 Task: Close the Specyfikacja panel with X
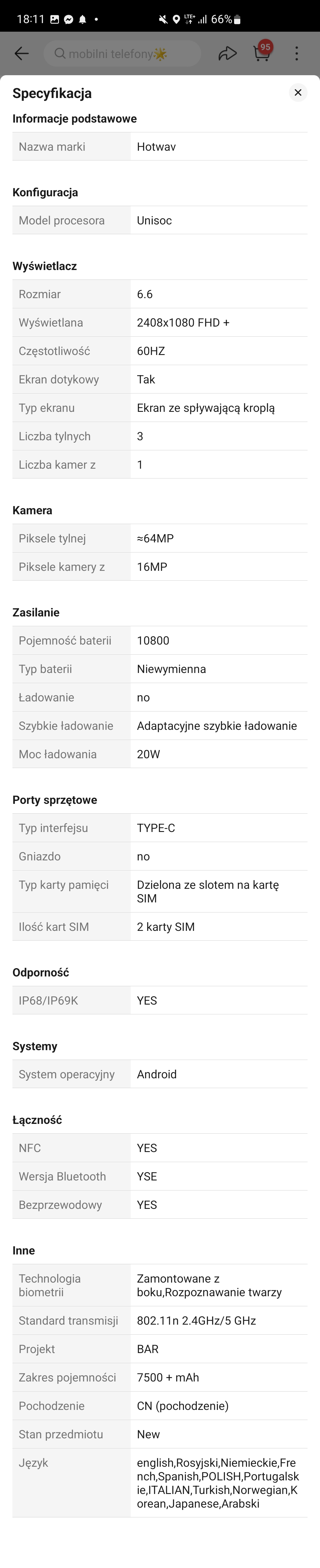[x=298, y=92]
